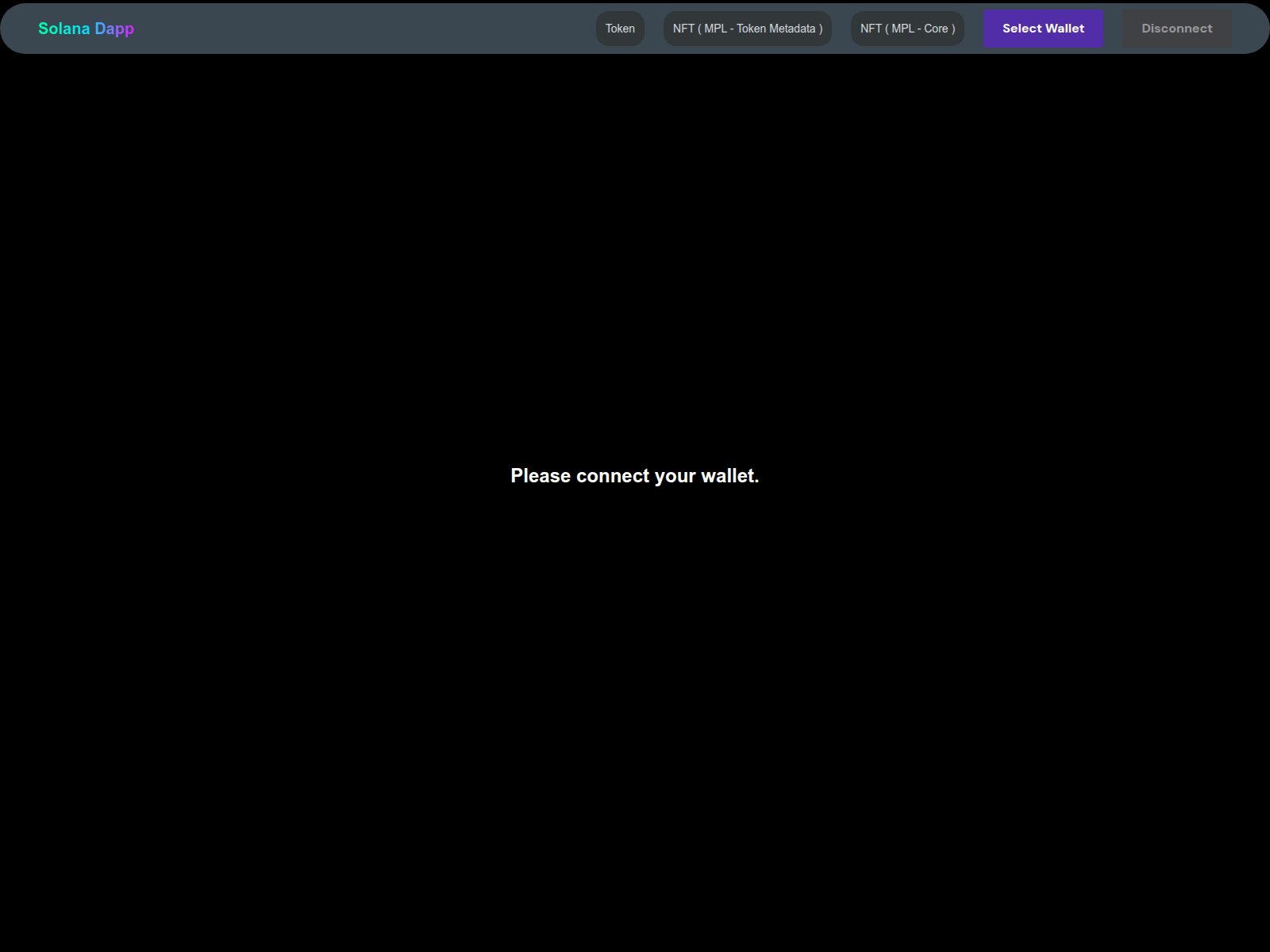Go to NFT ( MPL - Token Metadata )

pyautogui.click(x=748, y=29)
